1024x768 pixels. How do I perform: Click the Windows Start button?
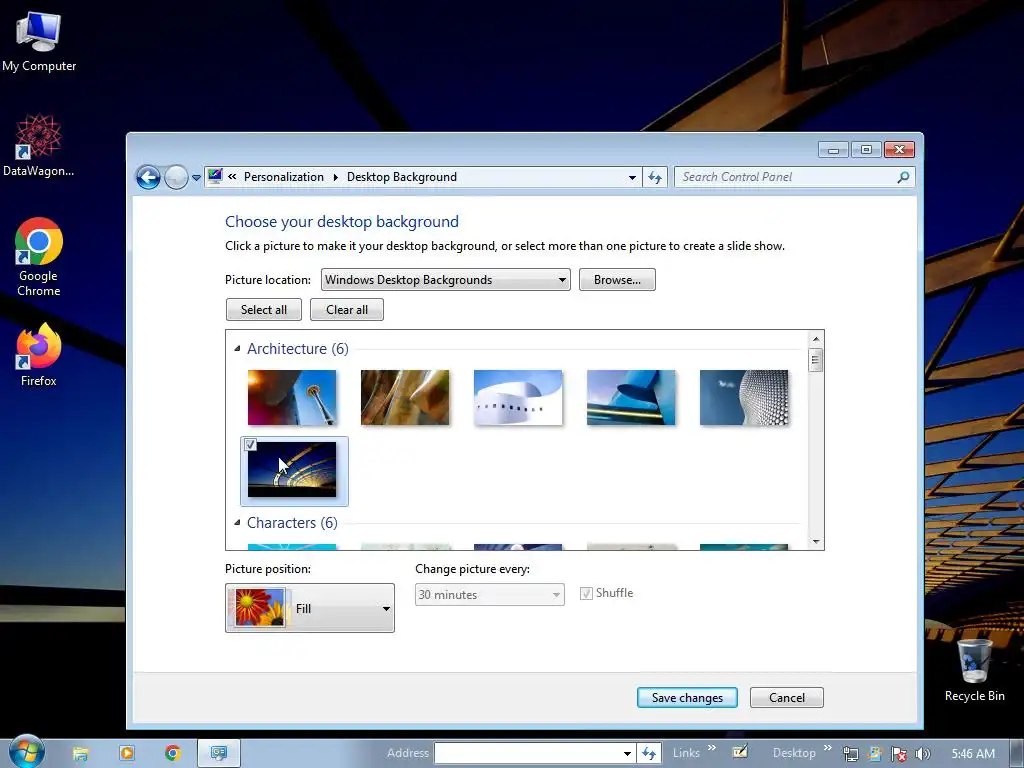[x=26, y=752]
